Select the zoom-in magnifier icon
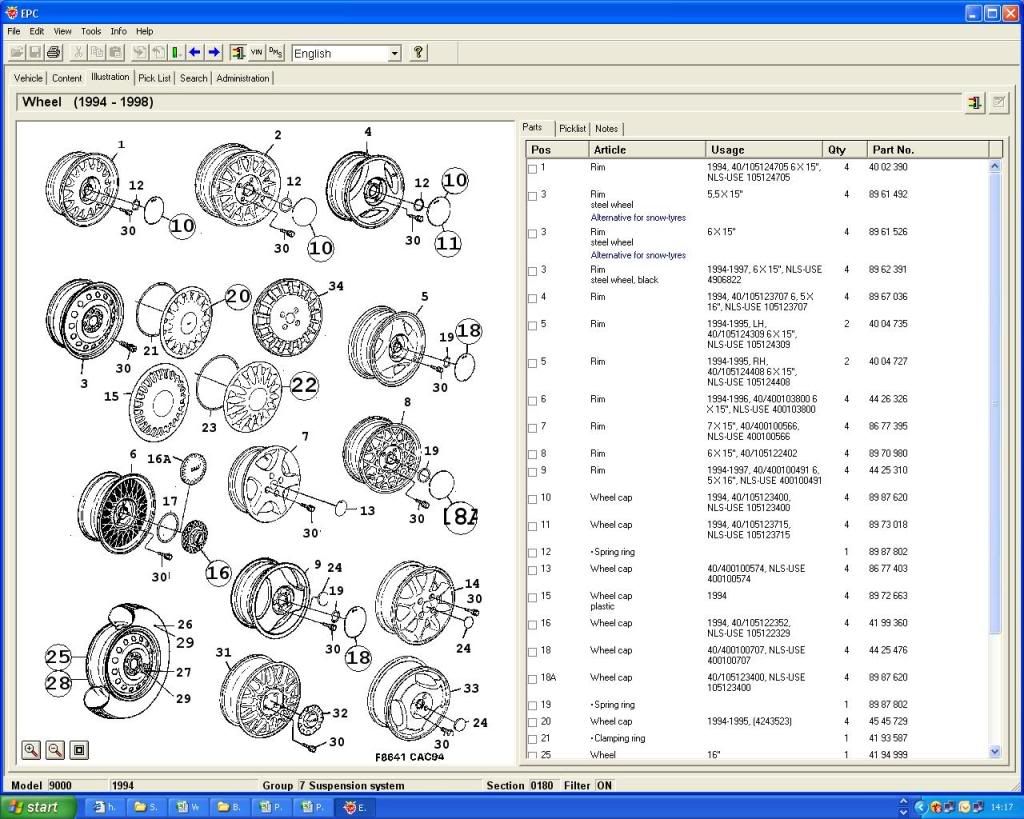This screenshot has width=1024, height=819. (x=30, y=750)
